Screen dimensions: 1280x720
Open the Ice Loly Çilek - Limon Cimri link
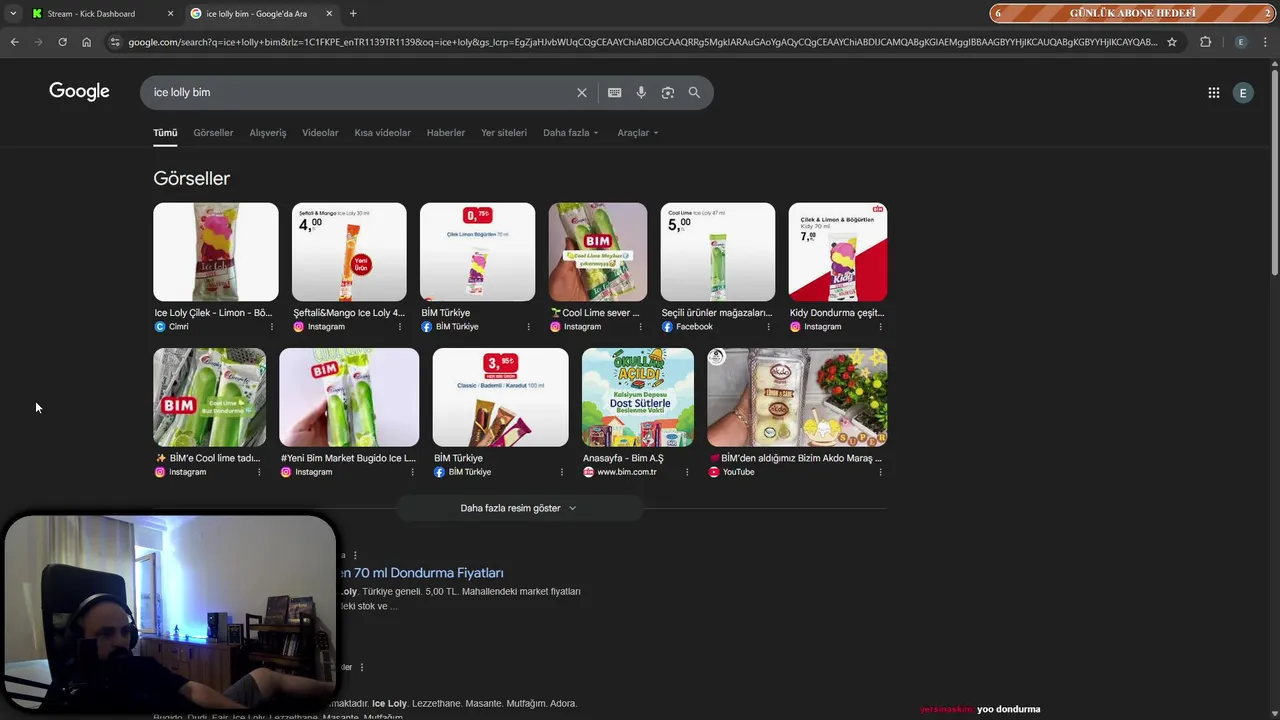tap(213, 313)
